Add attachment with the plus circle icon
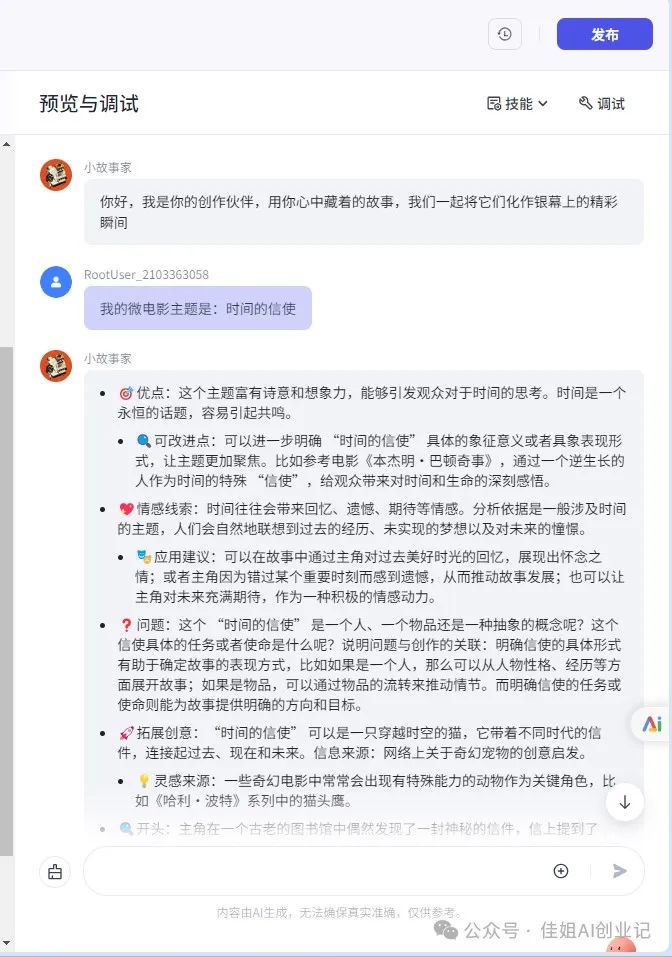This screenshot has width=672, height=957. (560, 871)
